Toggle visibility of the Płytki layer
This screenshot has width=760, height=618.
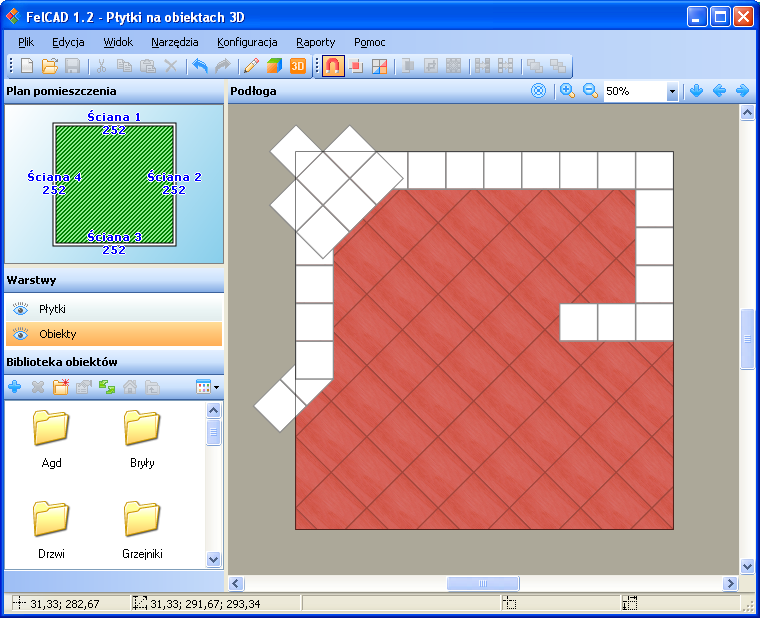pyautogui.click(x=20, y=309)
